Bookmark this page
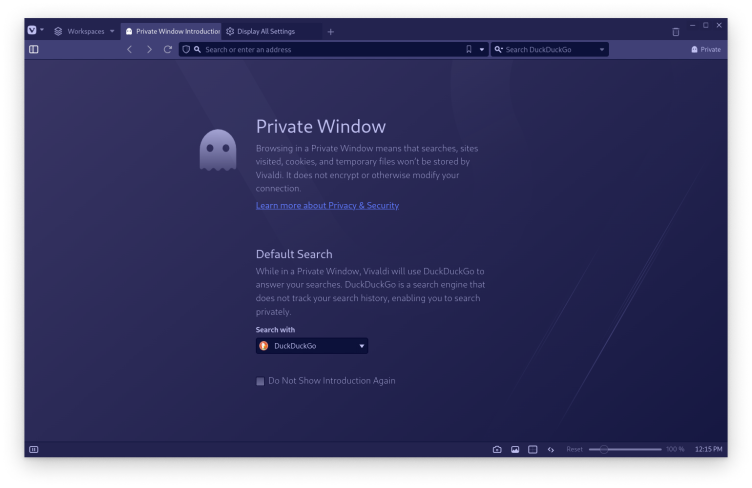This screenshot has height=488, width=752. [468, 49]
